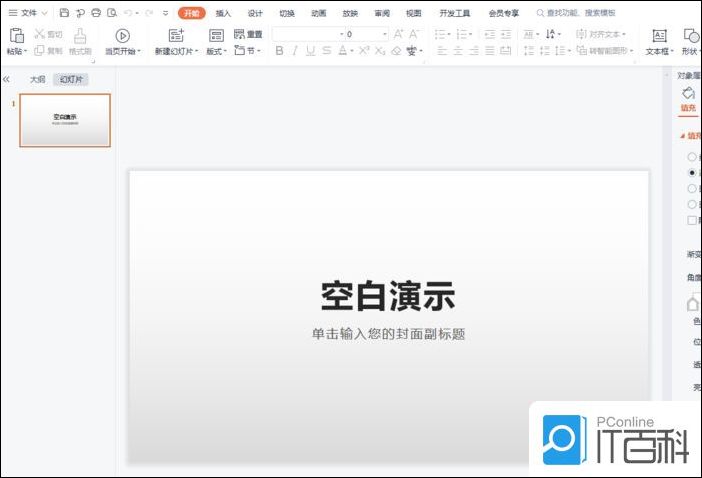Image resolution: width=702 pixels, height=478 pixels.
Task: Open the Developer Tools (开发工具) tab
Action: pos(454,13)
